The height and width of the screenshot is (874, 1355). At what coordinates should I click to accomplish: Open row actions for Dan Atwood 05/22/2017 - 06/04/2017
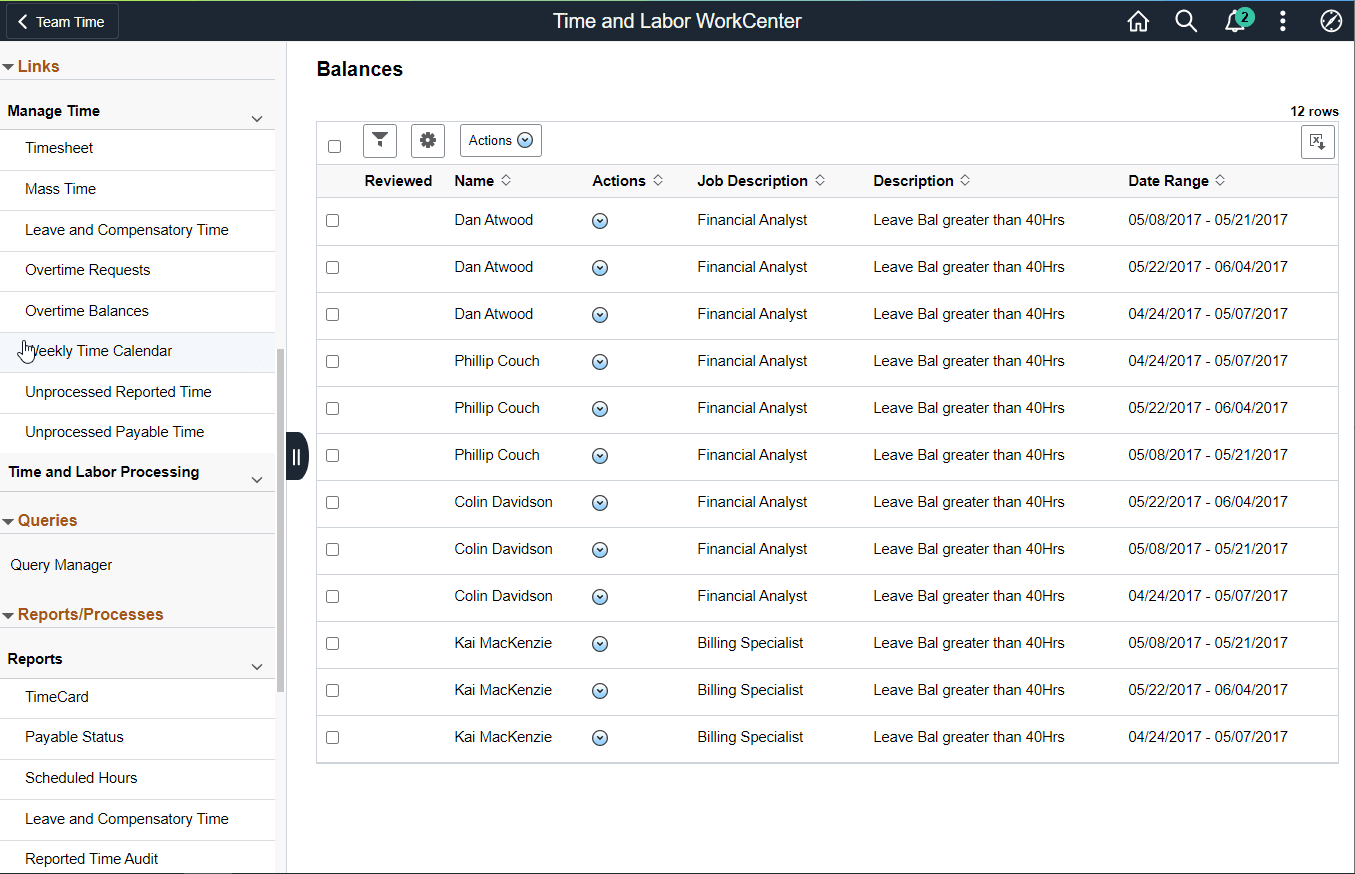(x=600, y=268)
